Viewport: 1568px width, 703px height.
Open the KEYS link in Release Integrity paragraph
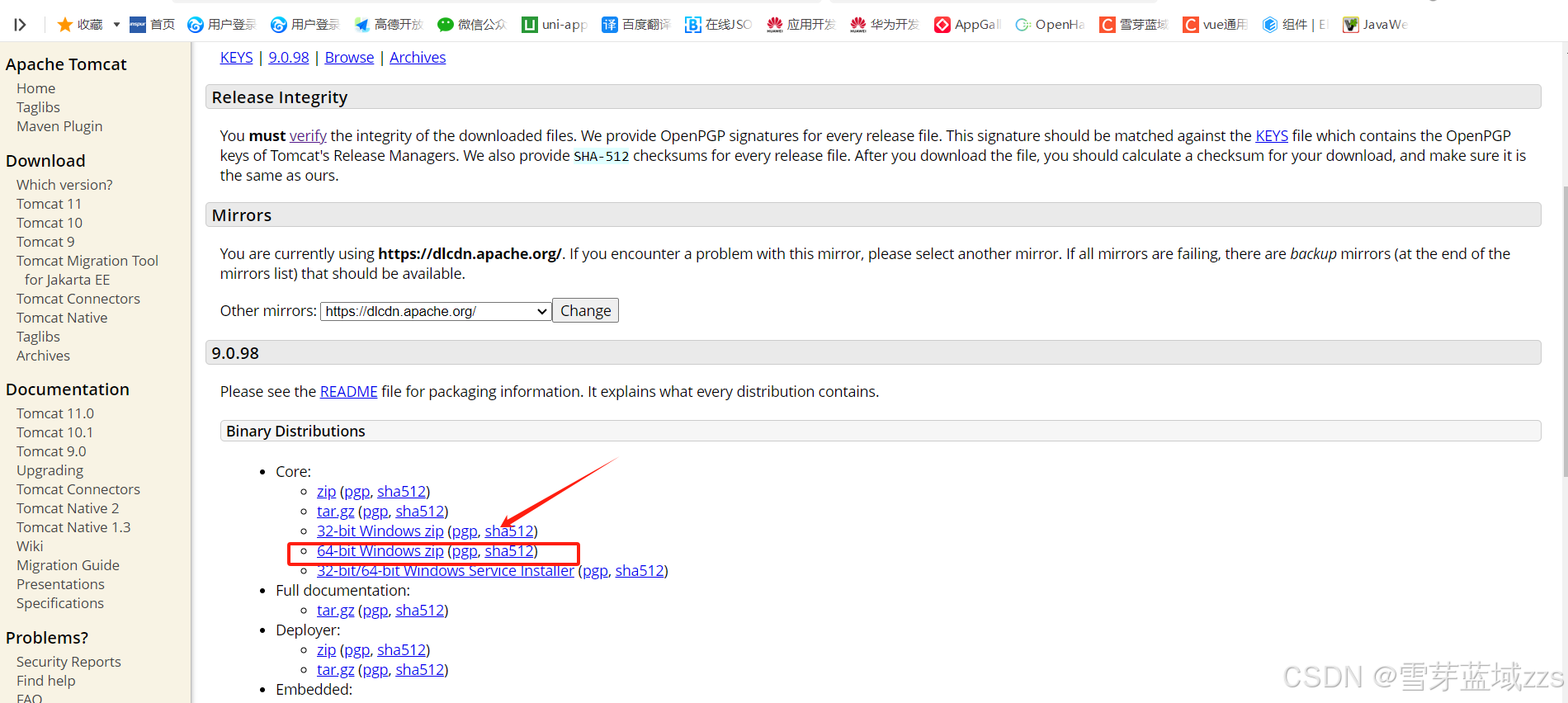click(x=1272, y=136)
